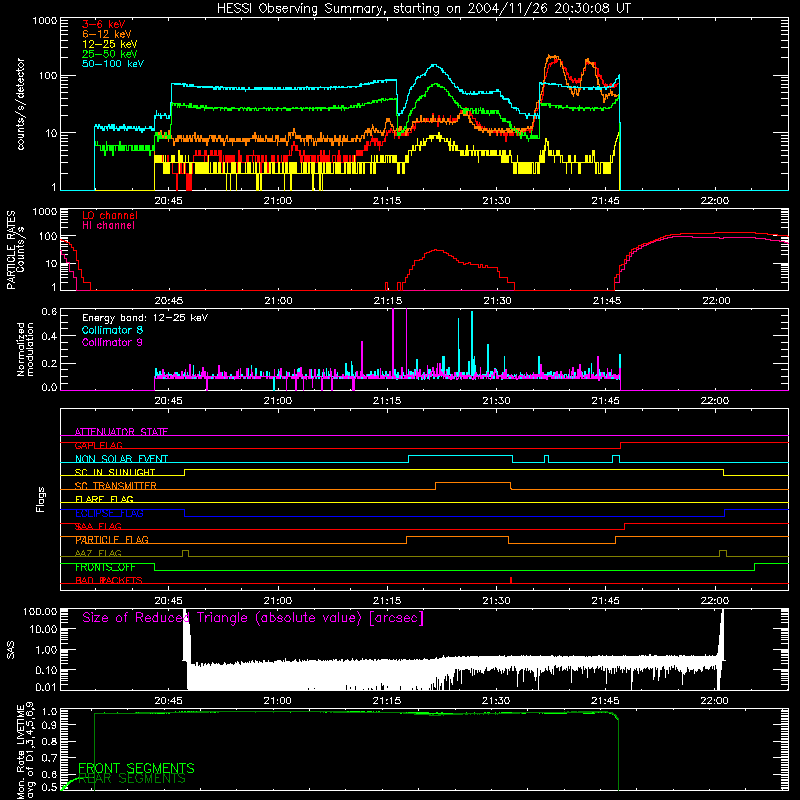
Task: Select the '50-100 keV' cyan legend label
Action: (113, 64)
